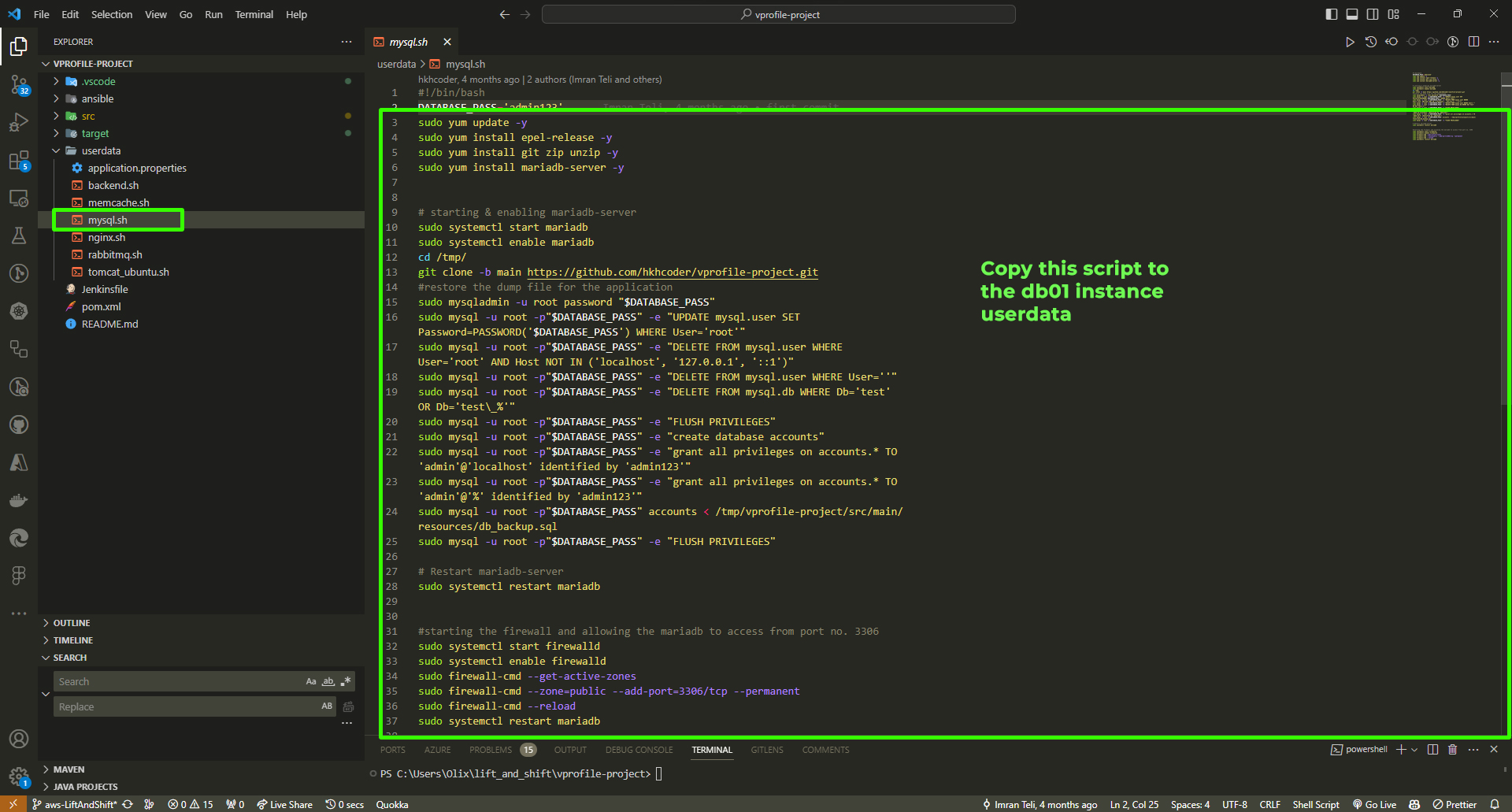Open Run and Debug view
This screenshot has width=1512, height=812.
tap(19, 122)
